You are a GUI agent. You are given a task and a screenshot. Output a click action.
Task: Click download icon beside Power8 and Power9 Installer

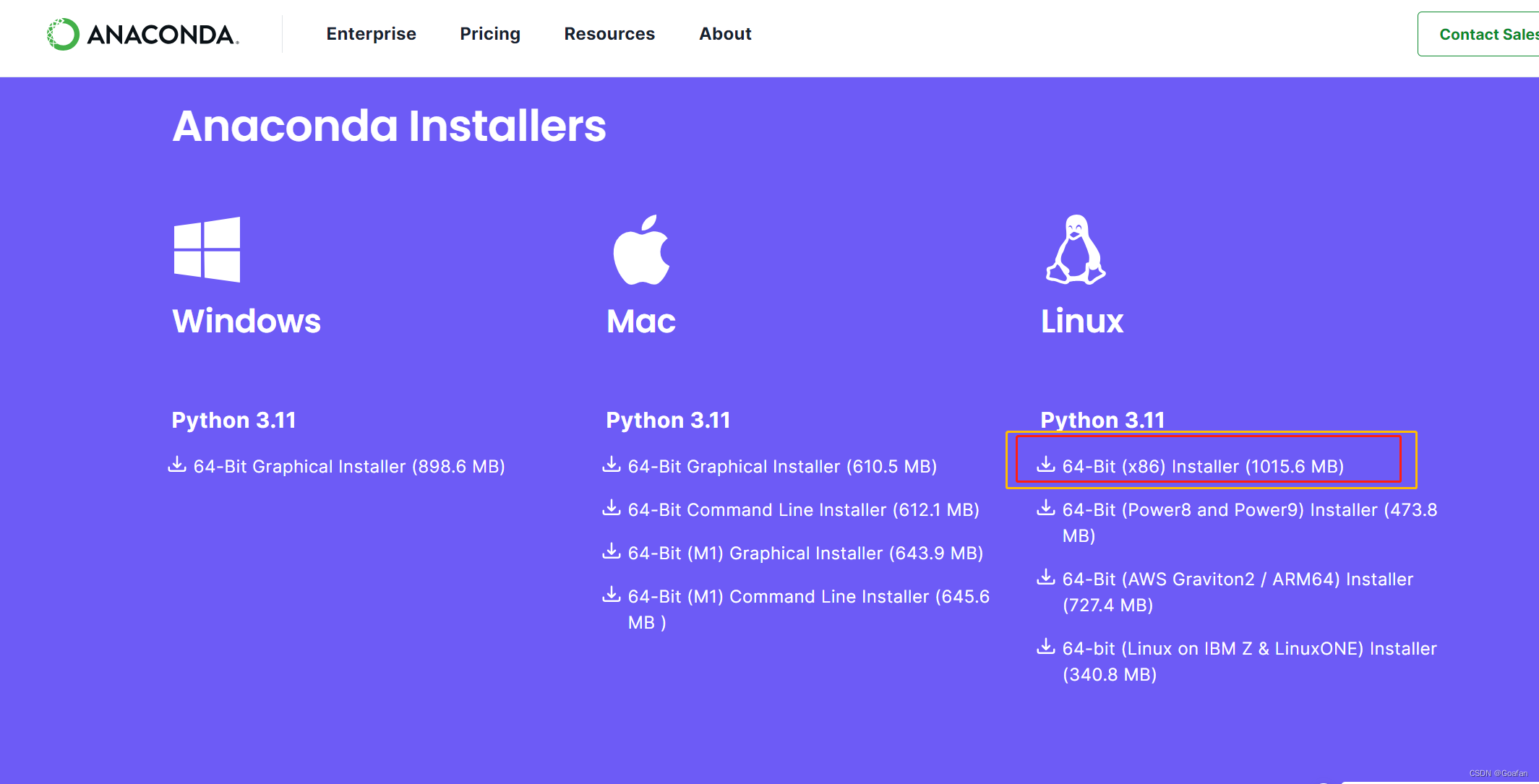point(1046,508)
